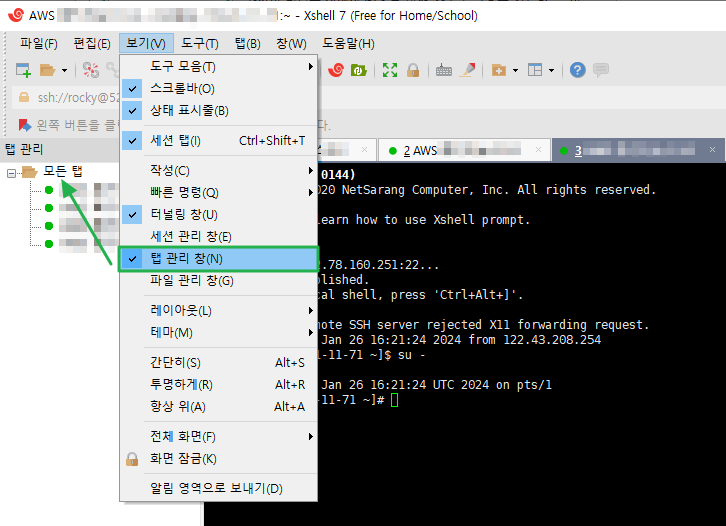Toggle 터널링 창(U) checked item
This screenshot has height=526, width=726.
pyautogui.click(x=219, y=214)
